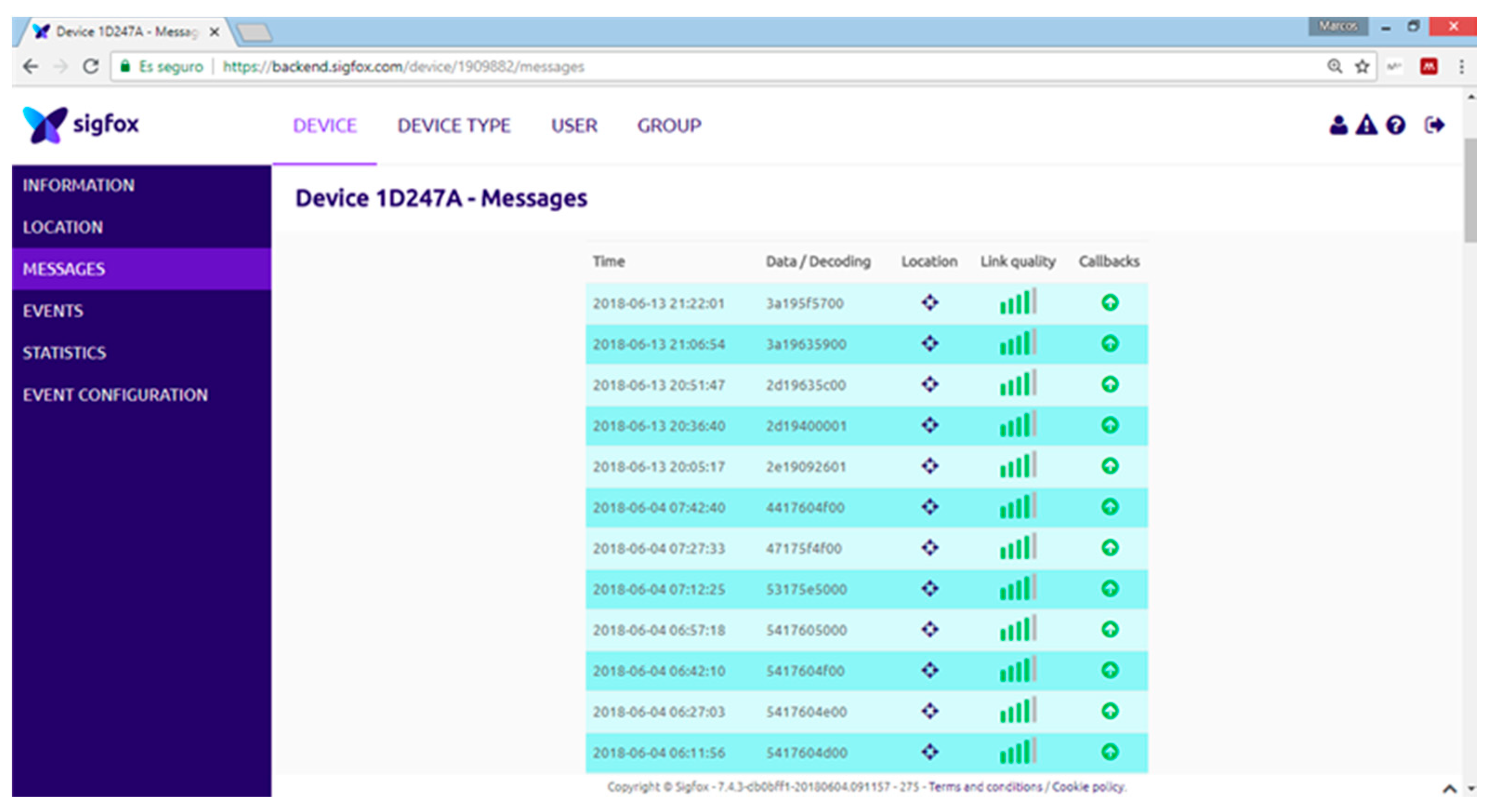The image size is (1490, 812).
Task: Switch to the GROUP tab
Action: (x=669, y=125)
